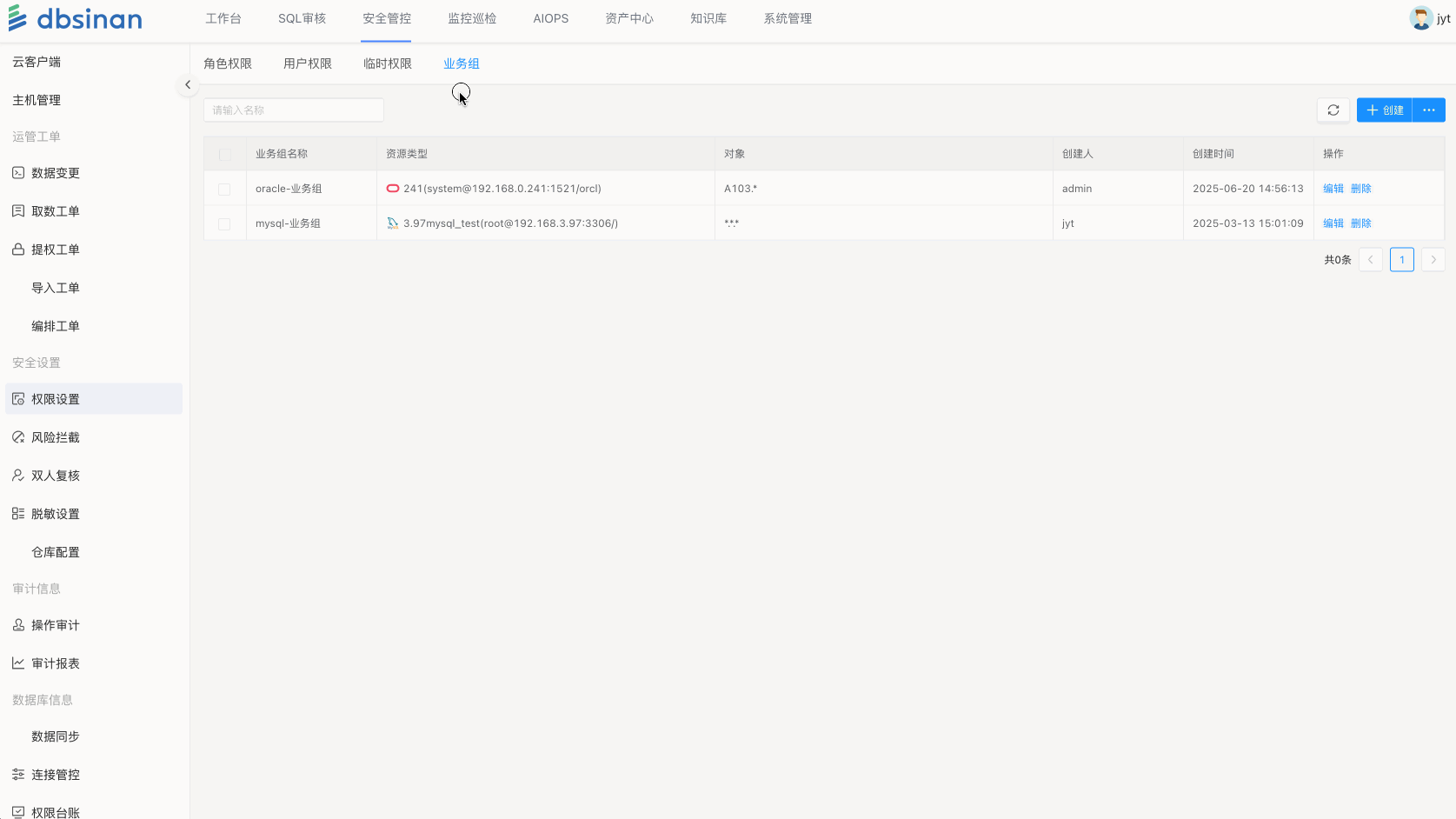Open 双人复核 in sidebar
This screenshot has width=1456, height=819.
55,476
